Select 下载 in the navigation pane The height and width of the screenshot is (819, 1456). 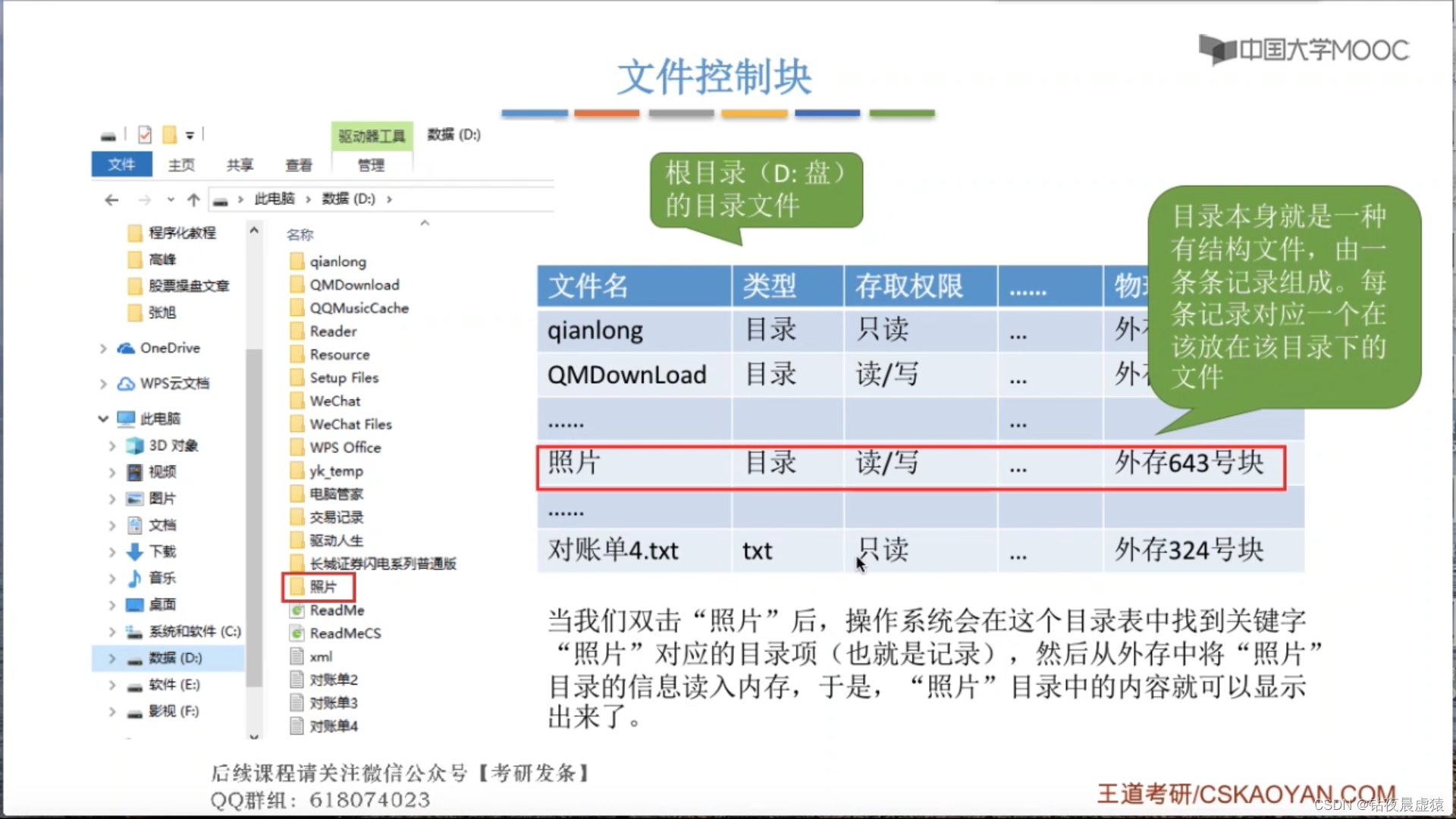click(152, 552)
